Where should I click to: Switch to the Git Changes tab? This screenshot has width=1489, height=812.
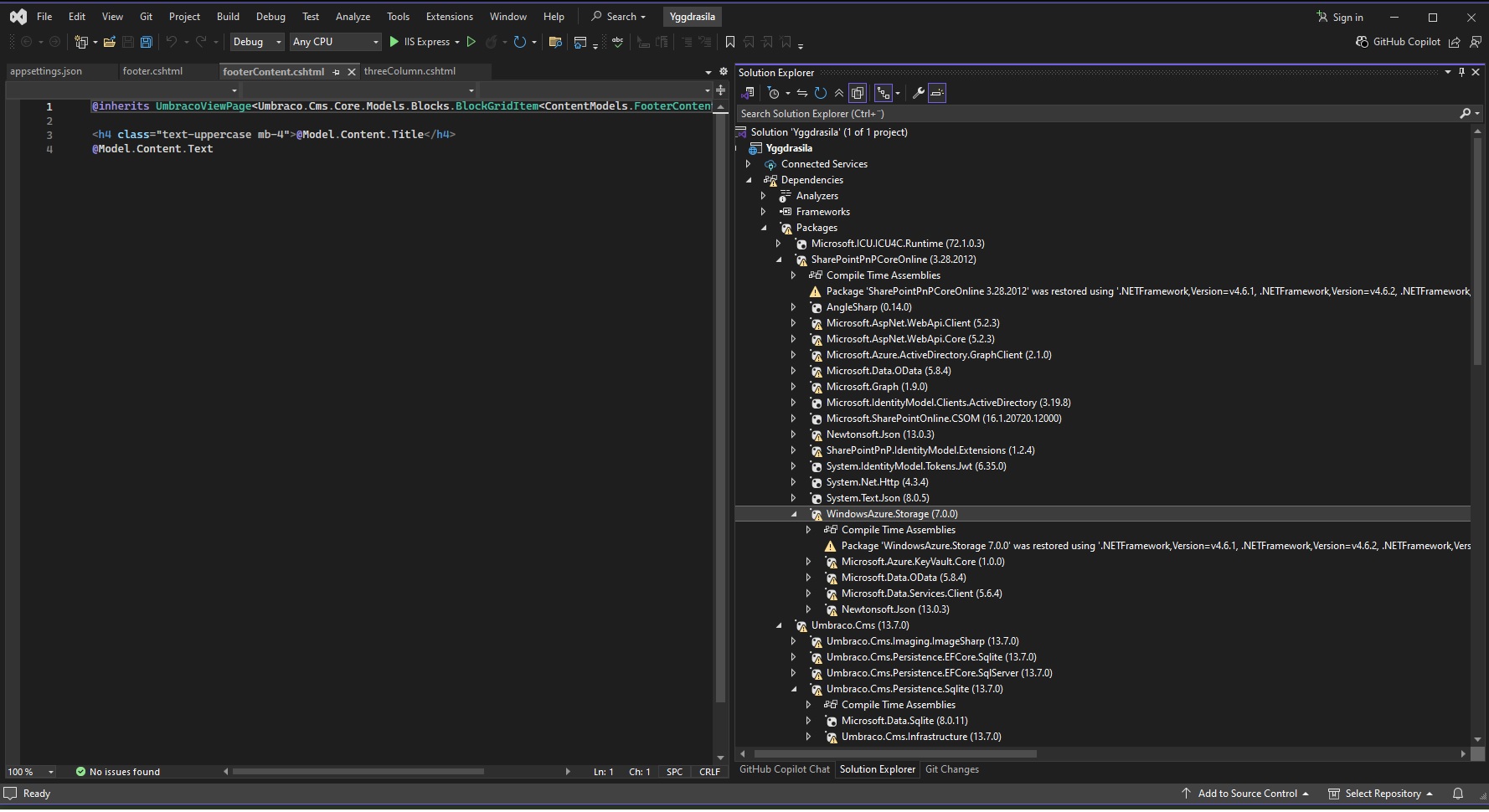952,770
